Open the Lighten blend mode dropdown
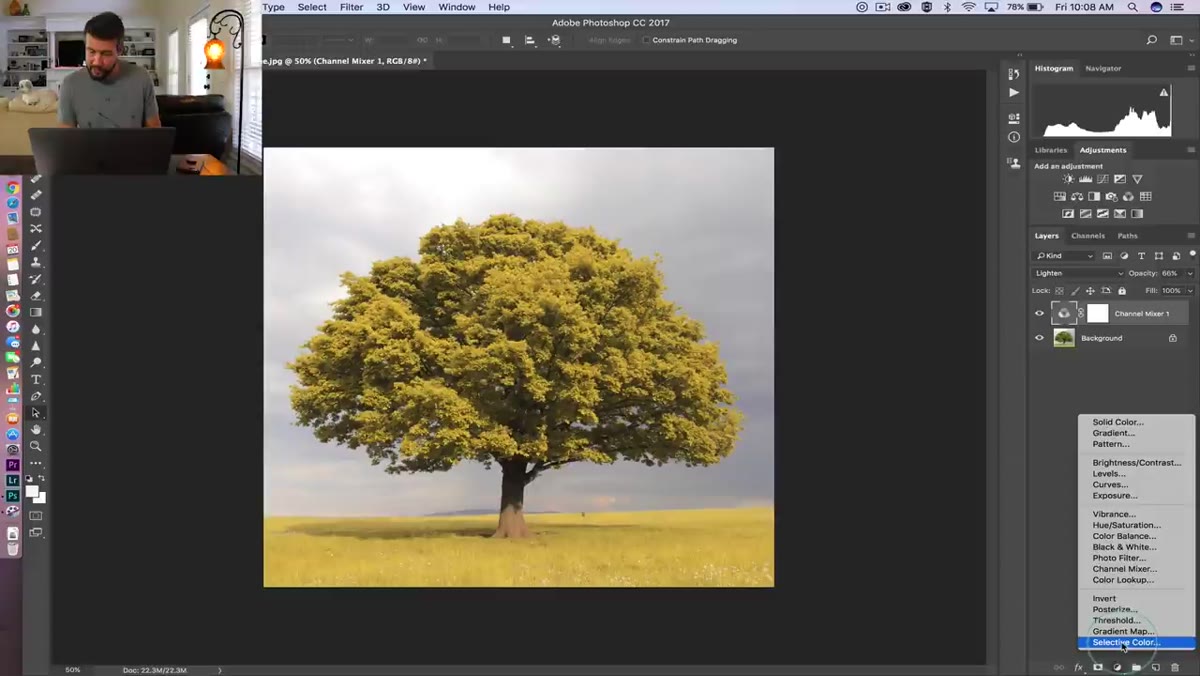Screen dimensions: 1200x676 point(1078,273)
